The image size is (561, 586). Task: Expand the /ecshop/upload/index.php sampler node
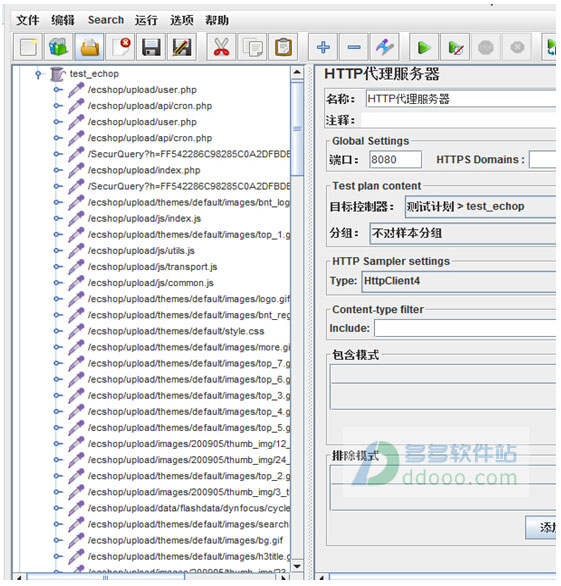(x=58, y=170)
